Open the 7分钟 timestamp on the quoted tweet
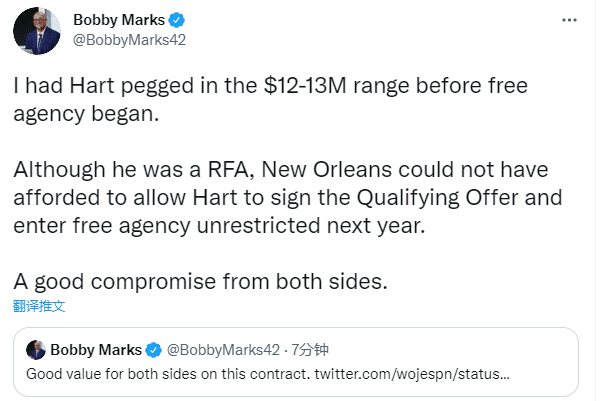Screen dimensions: 600x401 pos(309,350)
